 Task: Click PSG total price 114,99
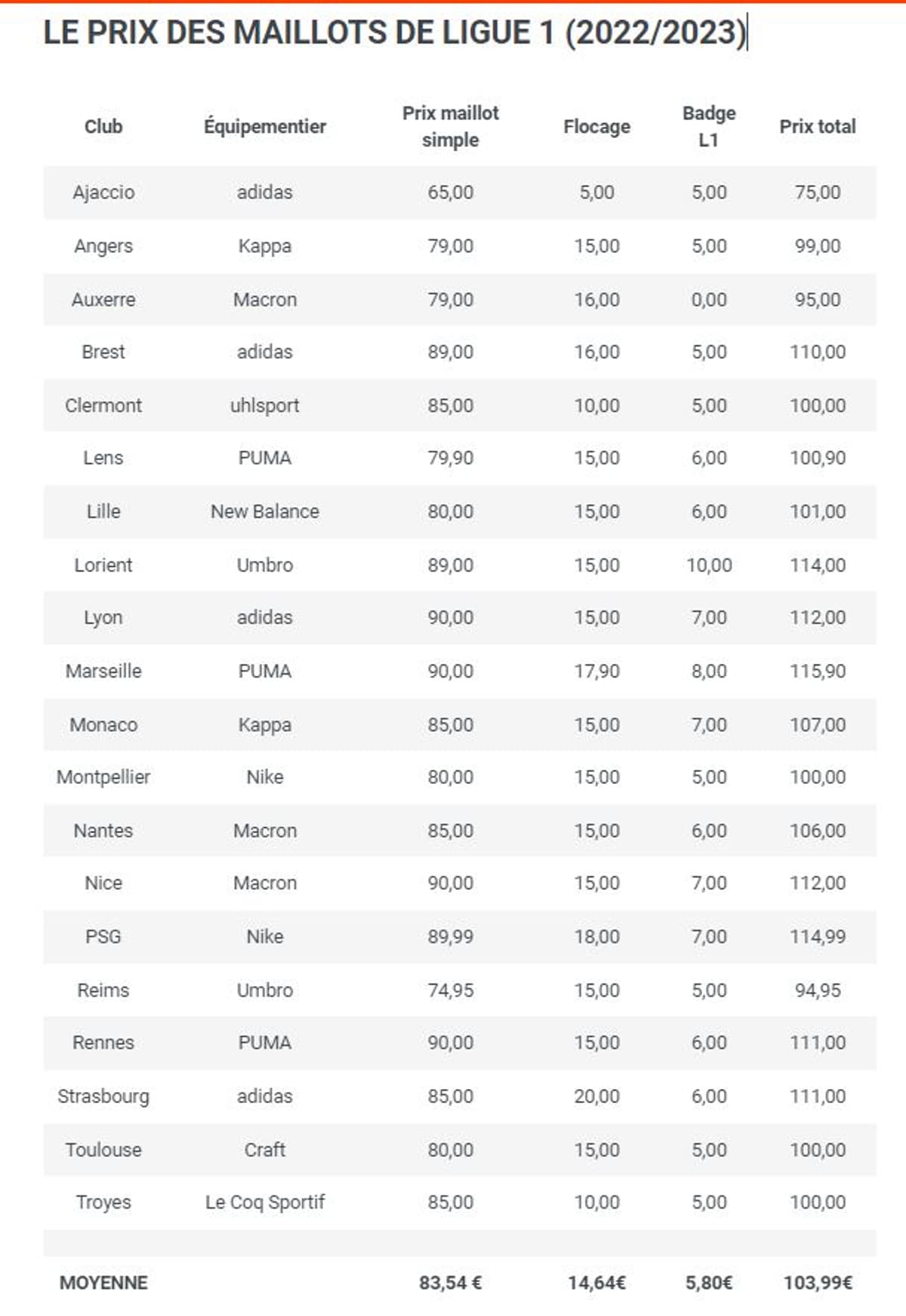point(818,936)
